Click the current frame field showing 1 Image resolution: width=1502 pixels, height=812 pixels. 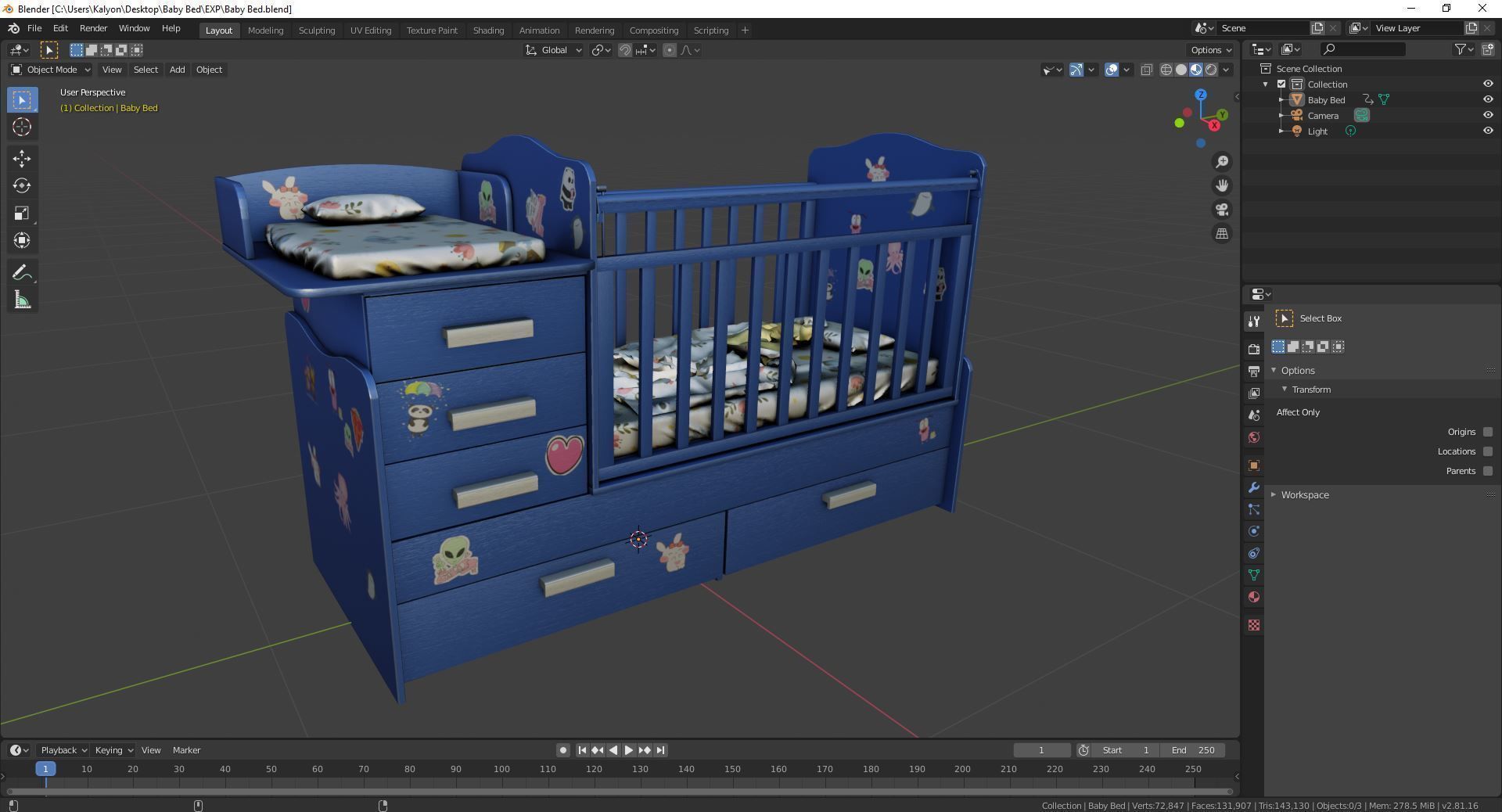coord(1041,750)
